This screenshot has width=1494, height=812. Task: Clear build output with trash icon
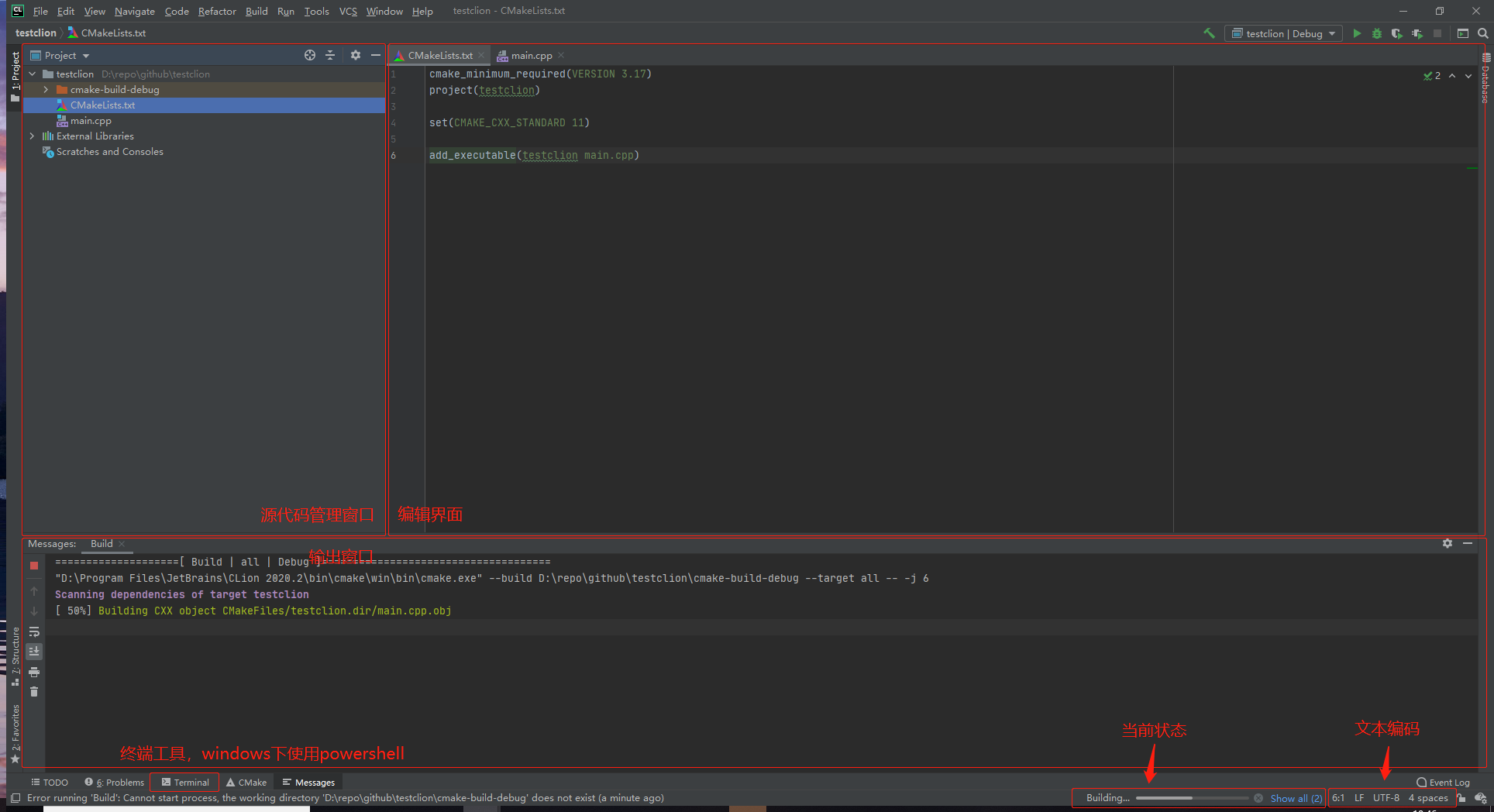pyautogui.click(x=34, y=691)
